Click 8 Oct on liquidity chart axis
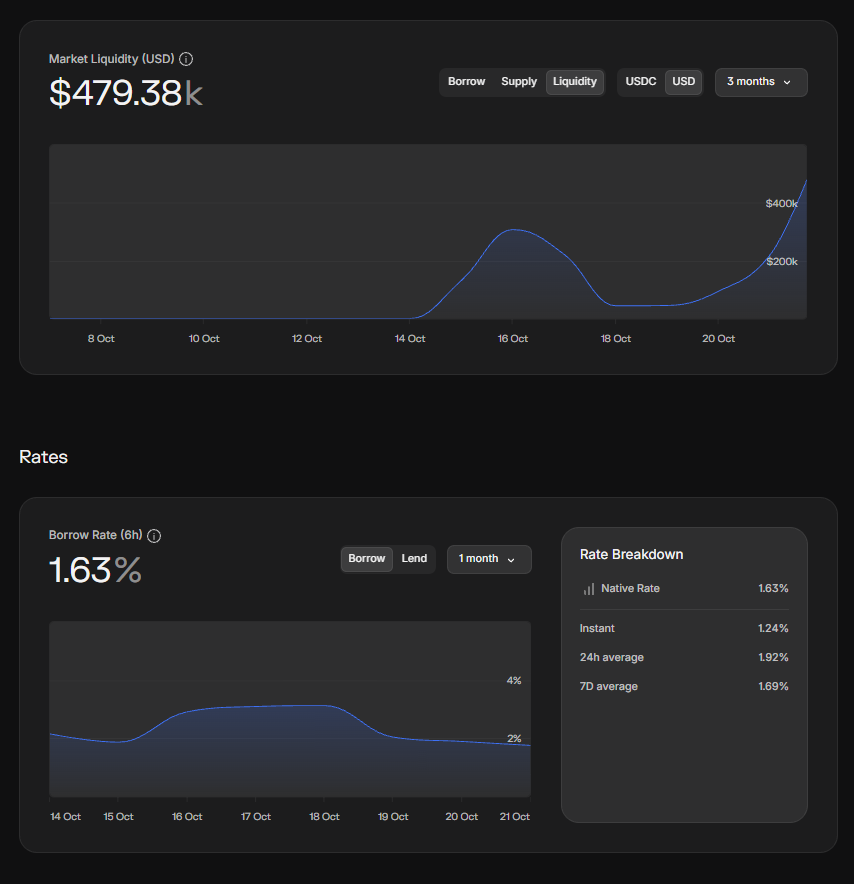Screen dimensions: 854x884 (x=101, y=339)
